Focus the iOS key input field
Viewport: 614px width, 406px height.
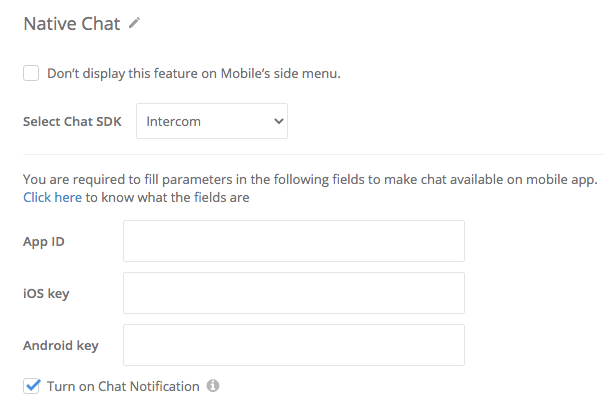pos(294,293)
